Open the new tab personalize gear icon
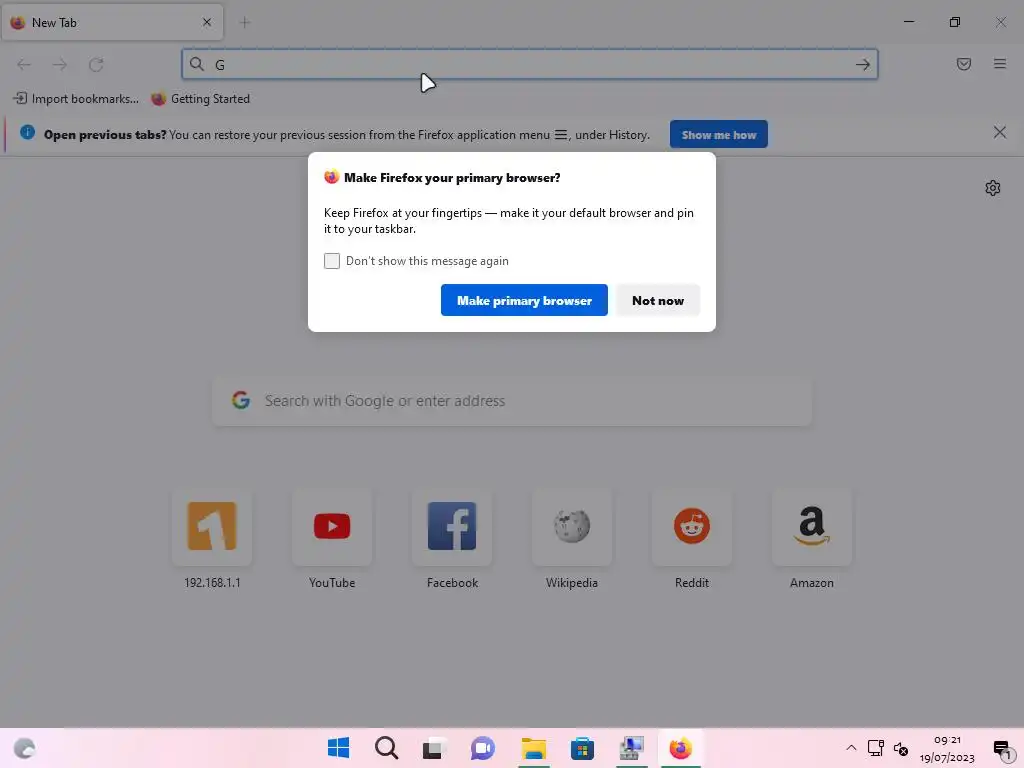The height and width of the screenshot is (768, 1024). click(x=993, y=188)
